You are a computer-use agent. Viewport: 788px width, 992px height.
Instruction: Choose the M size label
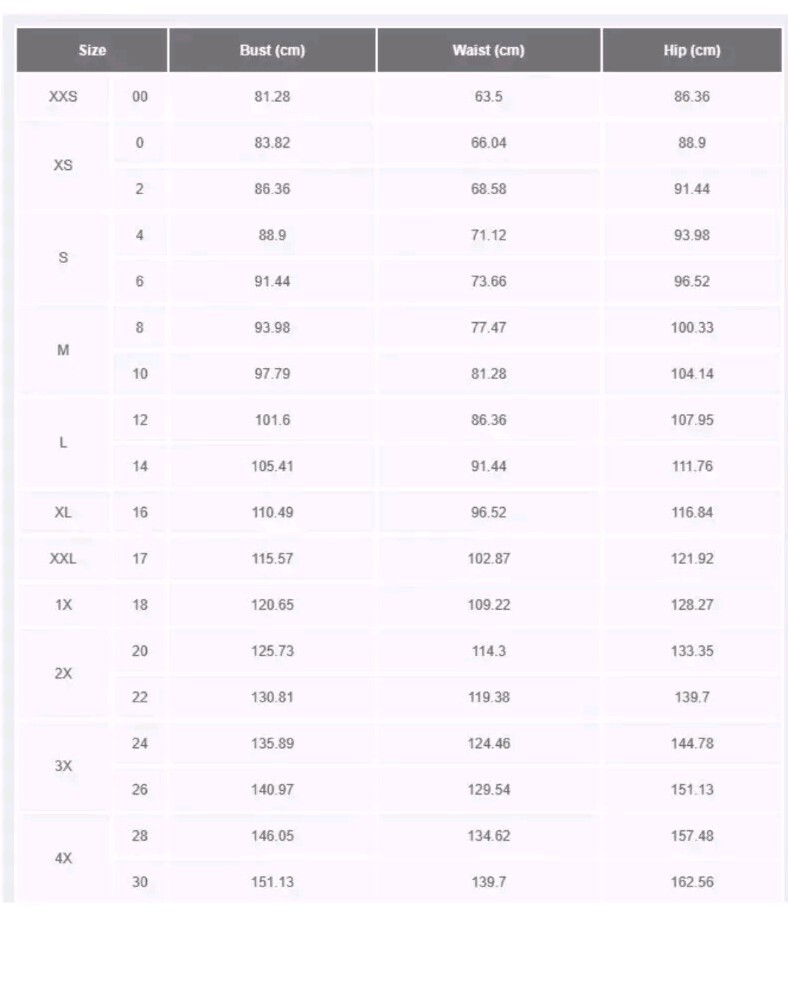click(63, 351)
